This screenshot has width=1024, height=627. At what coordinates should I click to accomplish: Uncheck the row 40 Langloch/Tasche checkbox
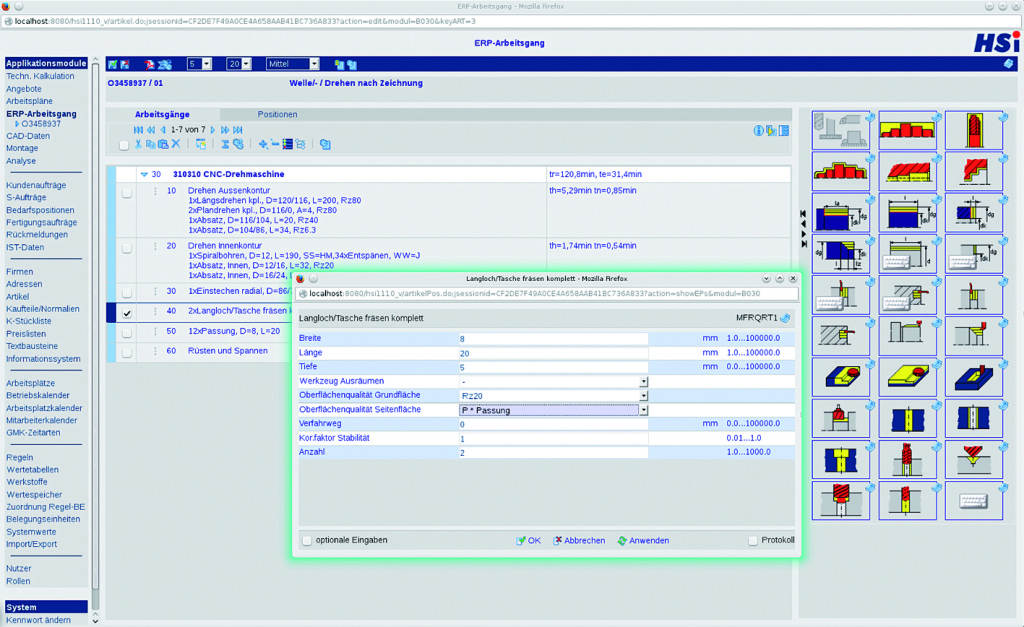[x=127, y=314]
